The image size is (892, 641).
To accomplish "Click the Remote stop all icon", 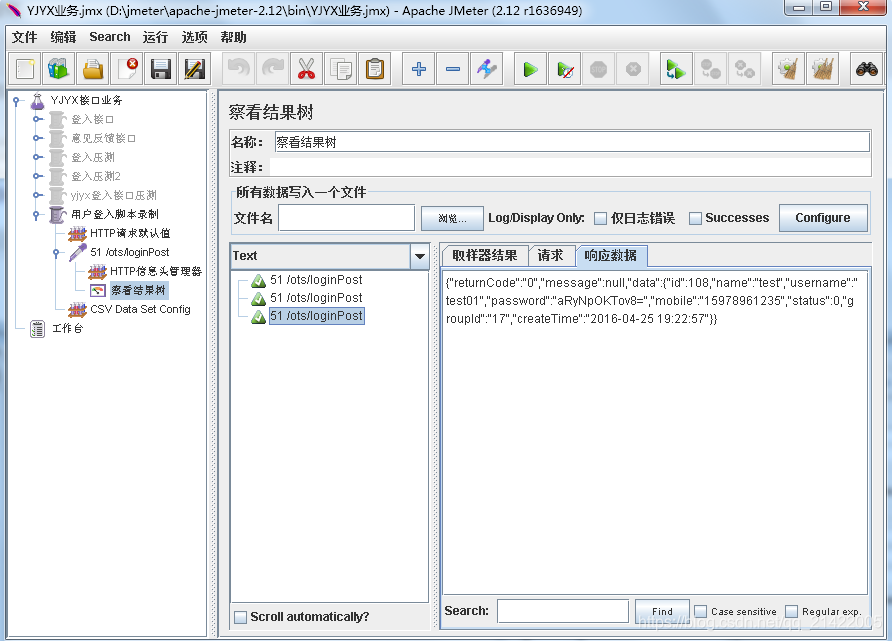I will (710, 69).
